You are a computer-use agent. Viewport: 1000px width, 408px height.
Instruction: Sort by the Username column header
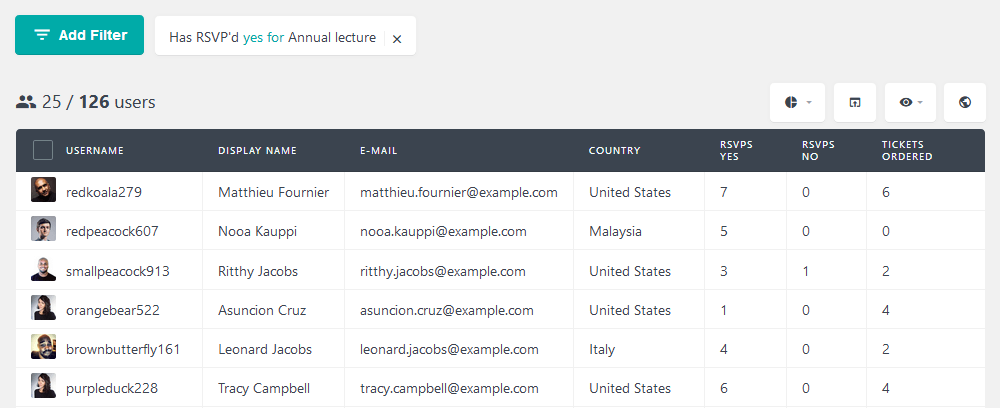tap(94, 151)
